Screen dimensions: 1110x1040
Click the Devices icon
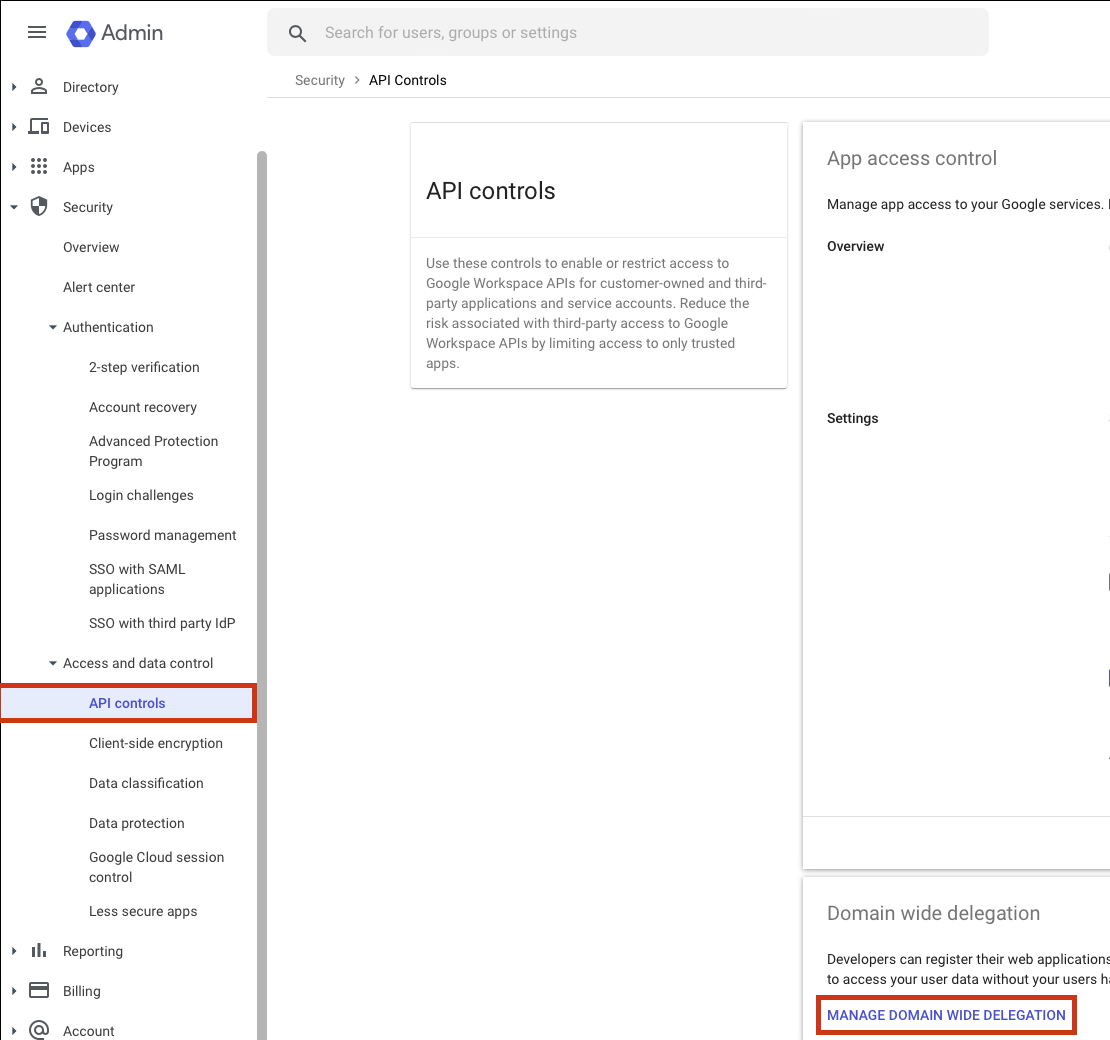pyautogui.click(x=39, y=127)
